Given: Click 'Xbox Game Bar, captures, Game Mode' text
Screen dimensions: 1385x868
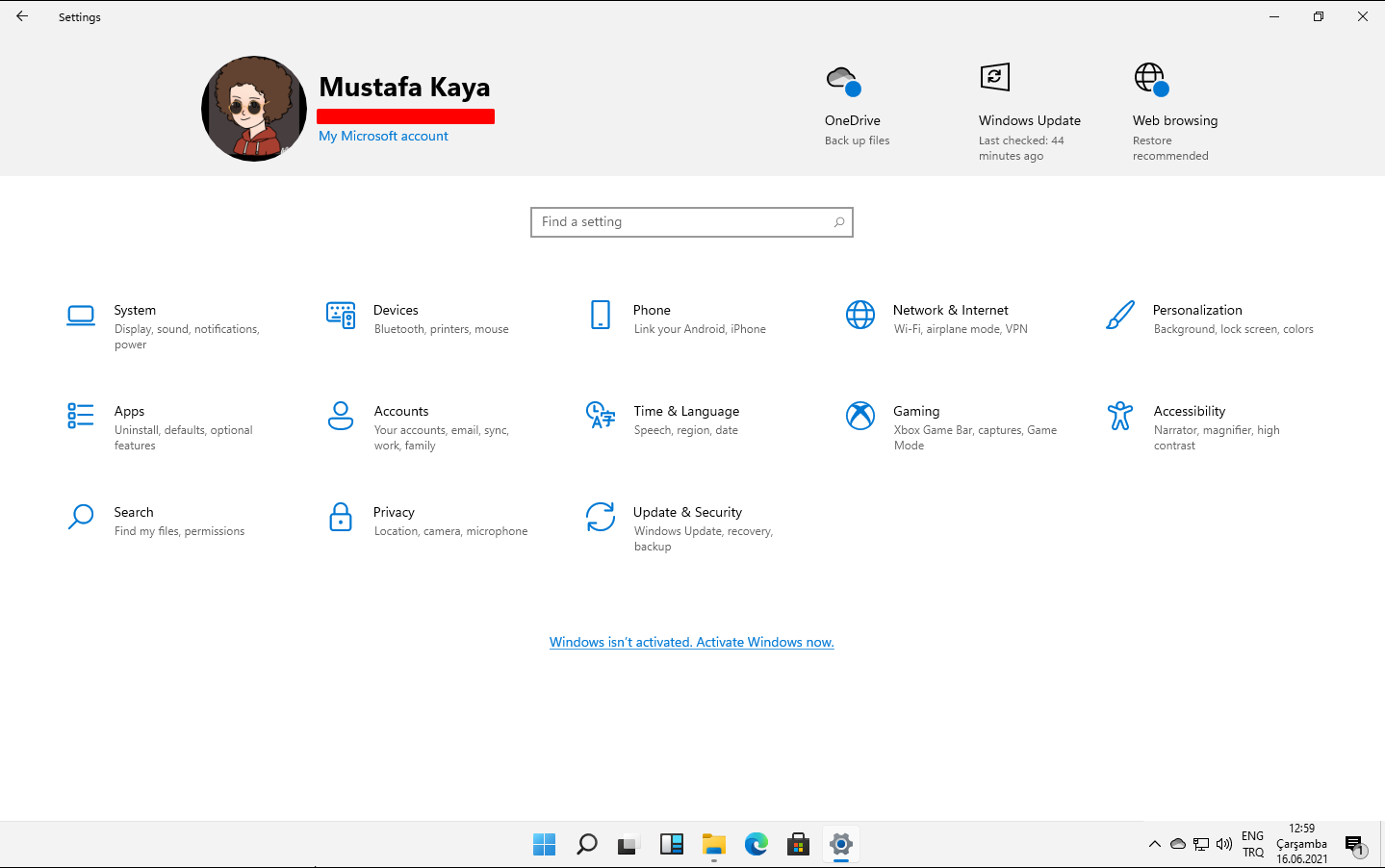Looking at the screenshot, I should coord(975,438).
